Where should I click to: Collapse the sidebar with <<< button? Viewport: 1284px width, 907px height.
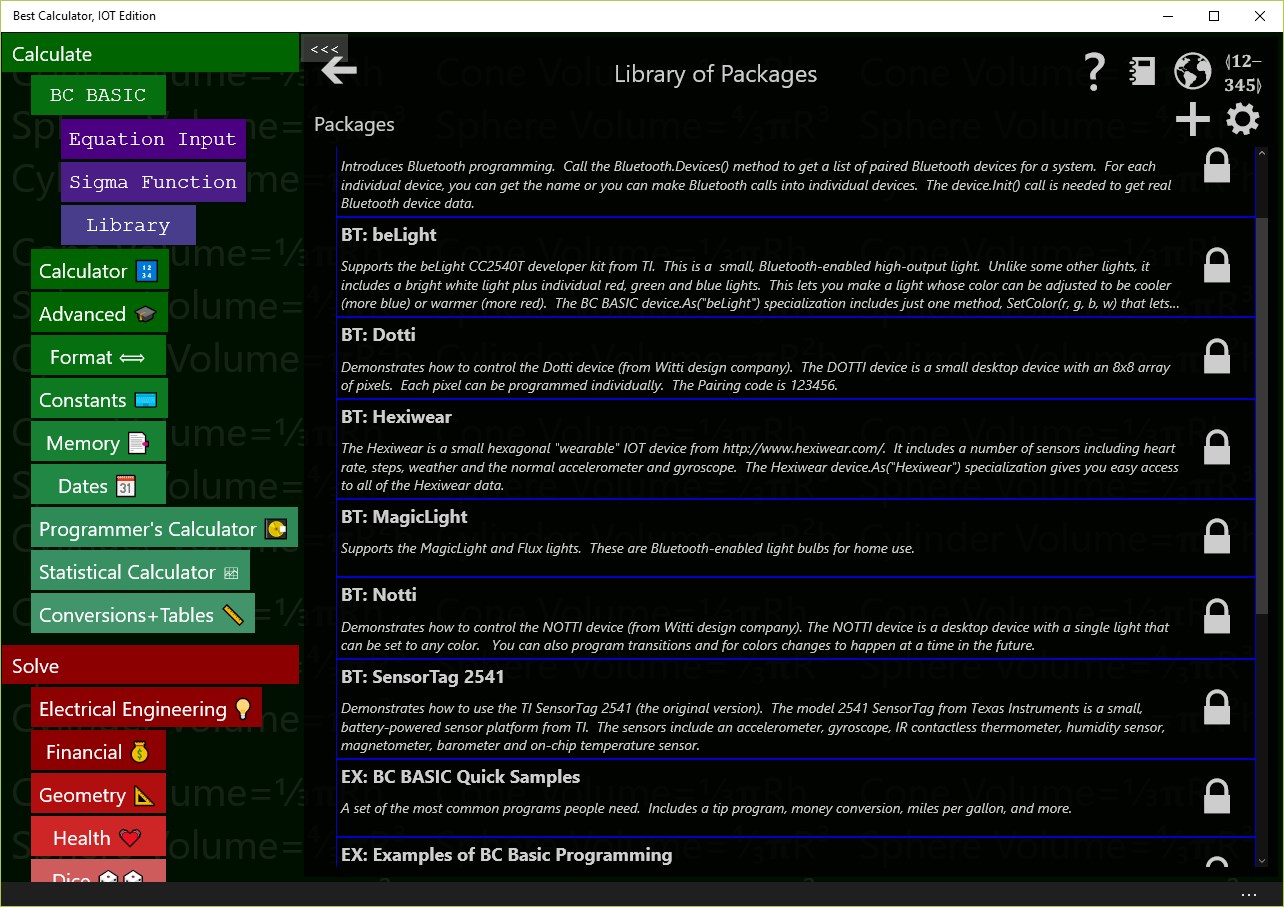click(x=324, y=48)
